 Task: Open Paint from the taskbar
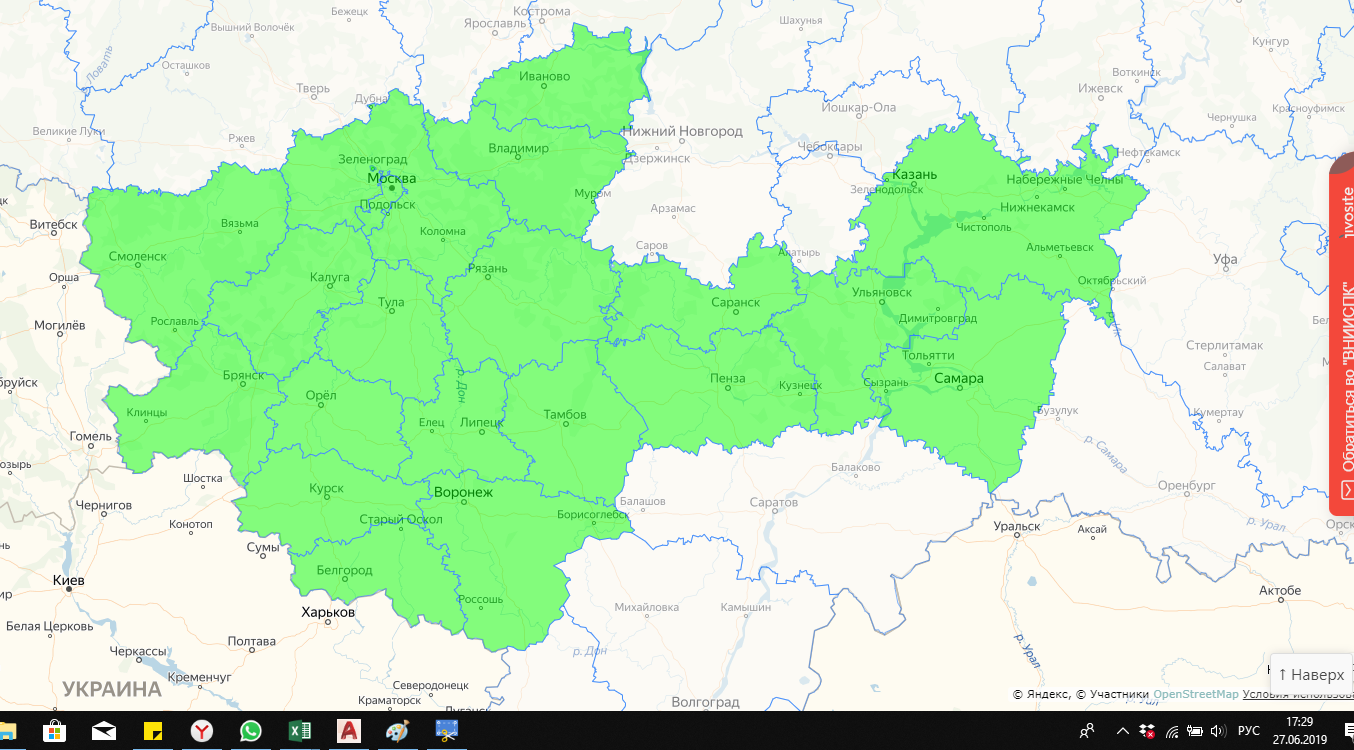click(x=397, y=731)
